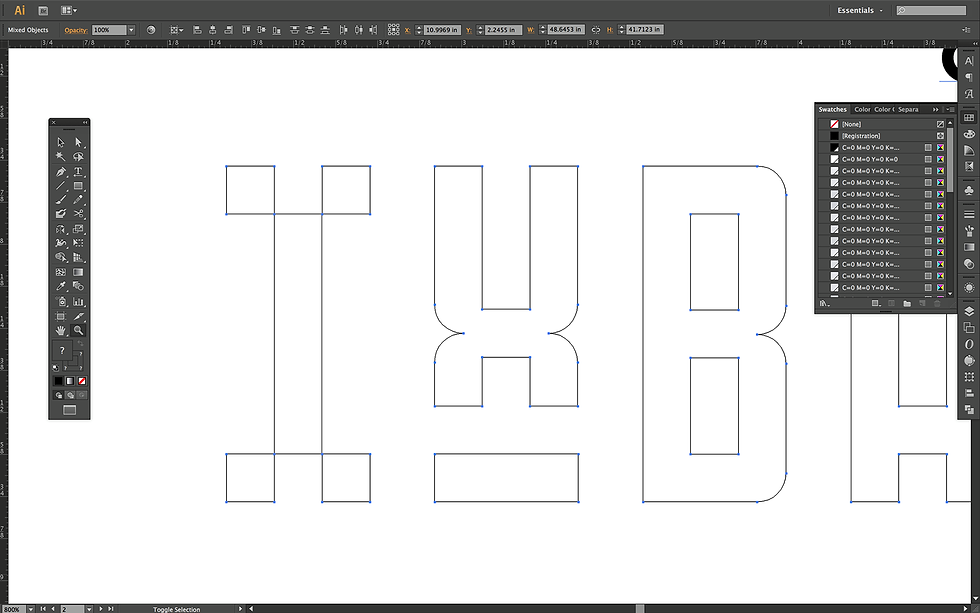Select the Artboard tool

click(61, 316)
